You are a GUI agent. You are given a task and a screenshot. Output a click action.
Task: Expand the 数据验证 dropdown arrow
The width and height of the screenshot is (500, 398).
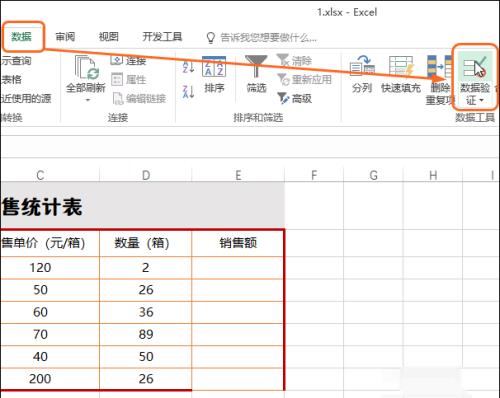point(481,100)
